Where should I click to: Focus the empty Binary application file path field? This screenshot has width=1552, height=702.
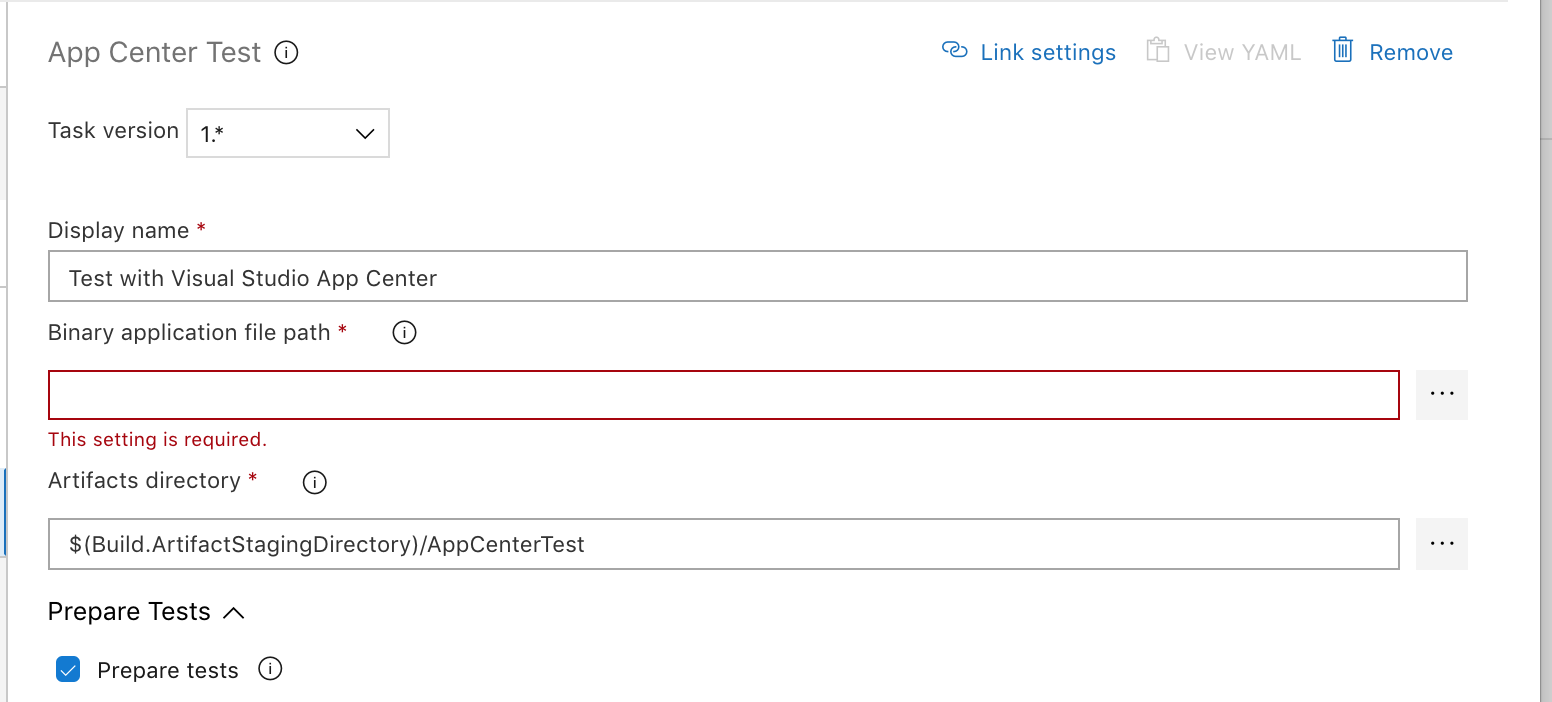724,395
